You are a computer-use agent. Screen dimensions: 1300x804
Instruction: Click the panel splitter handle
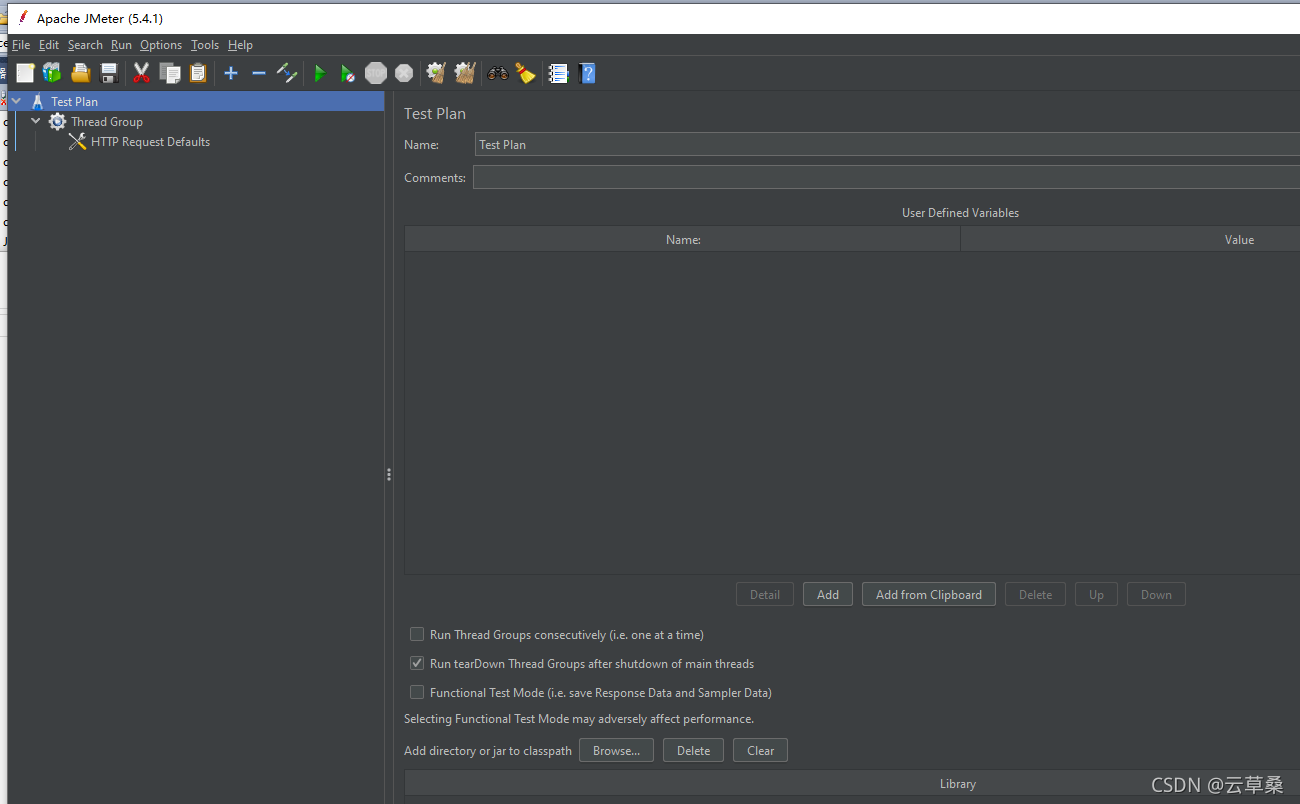click(389, 475)
